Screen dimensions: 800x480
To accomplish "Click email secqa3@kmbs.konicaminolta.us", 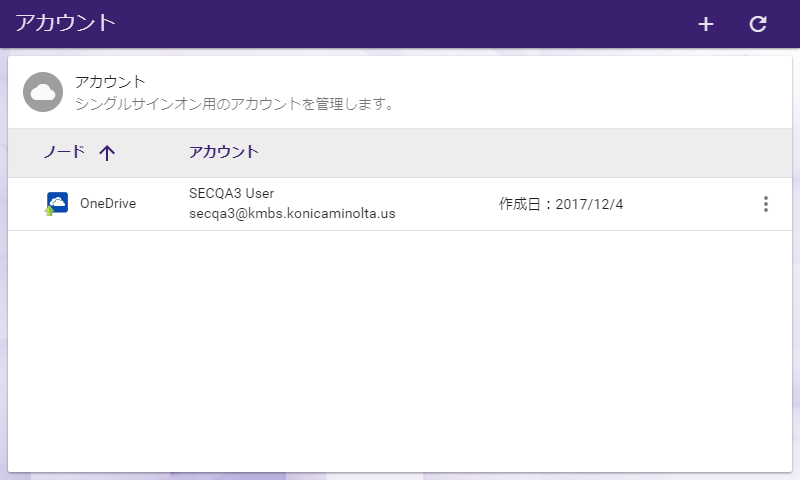I will [292, 213].
